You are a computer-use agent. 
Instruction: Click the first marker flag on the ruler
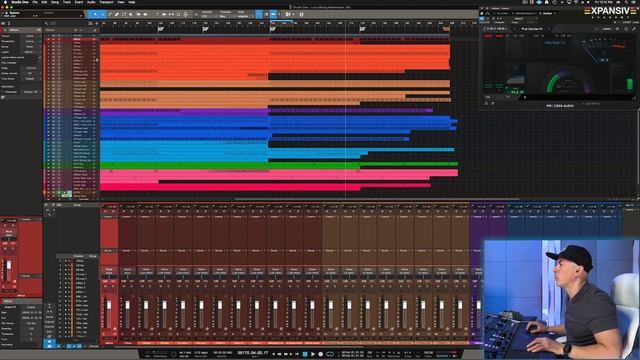click(160, 29)
